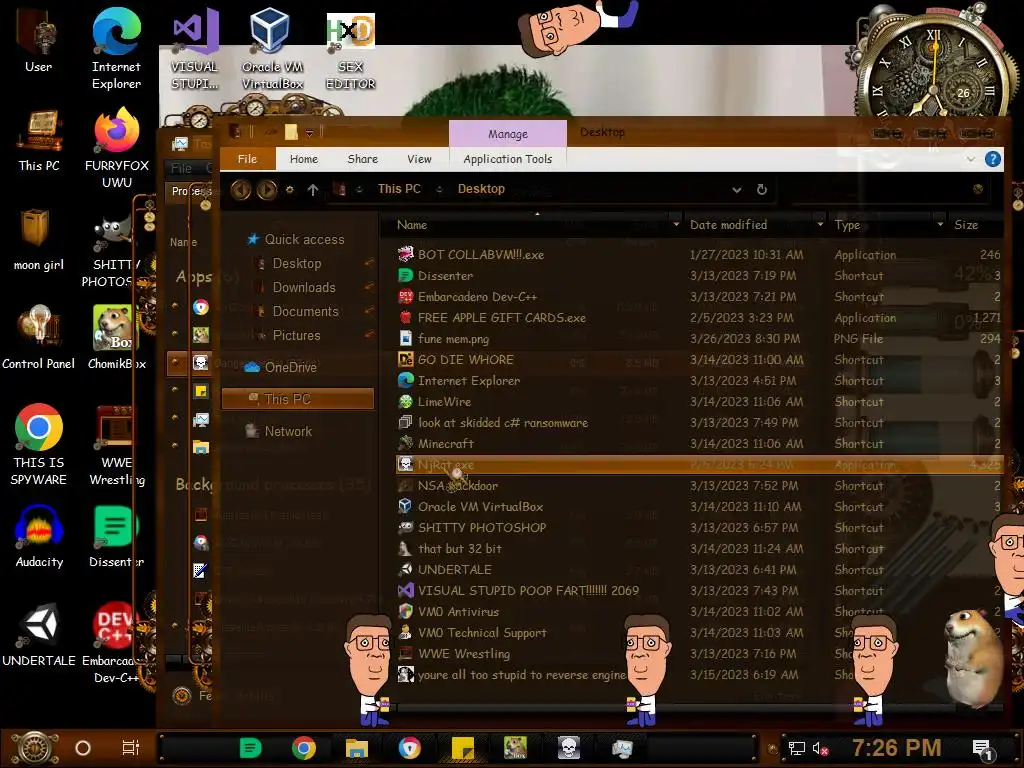This screenshot has width=1024, height=768.
Task: Click the steampunk Start button
Action: coord(35,748)
